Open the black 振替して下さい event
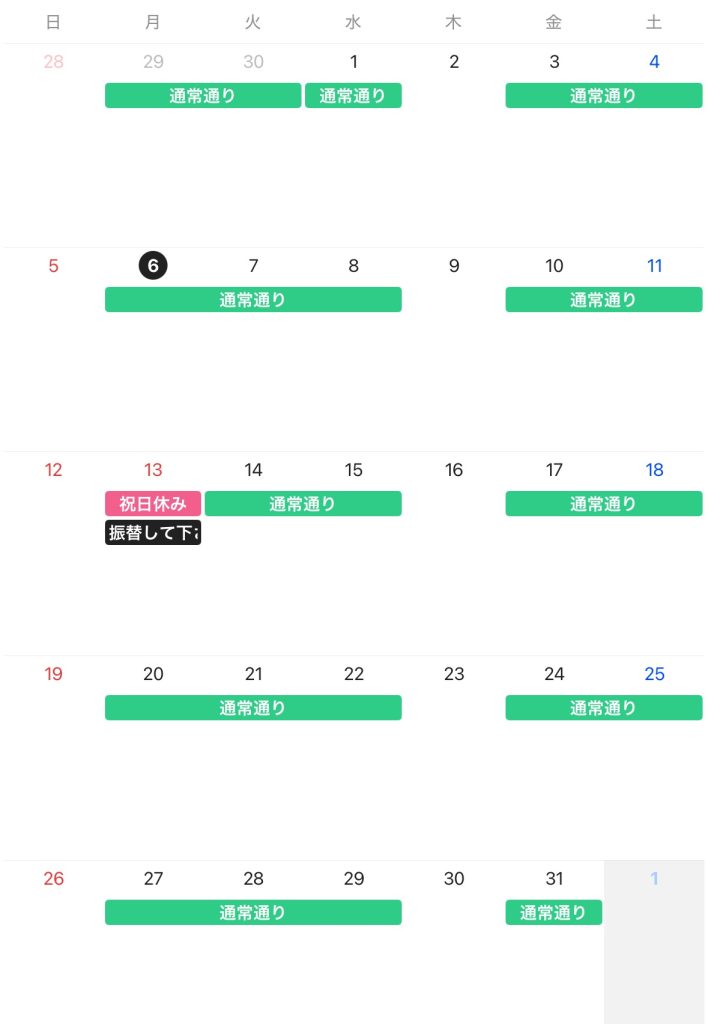This screenshot has width=708, height=1024. (153, 533)
